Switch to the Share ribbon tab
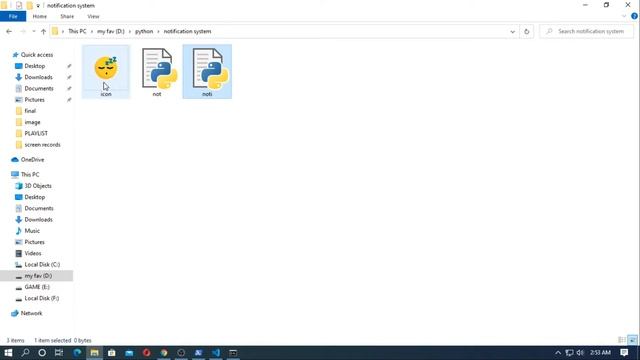 tap(67, 16)
